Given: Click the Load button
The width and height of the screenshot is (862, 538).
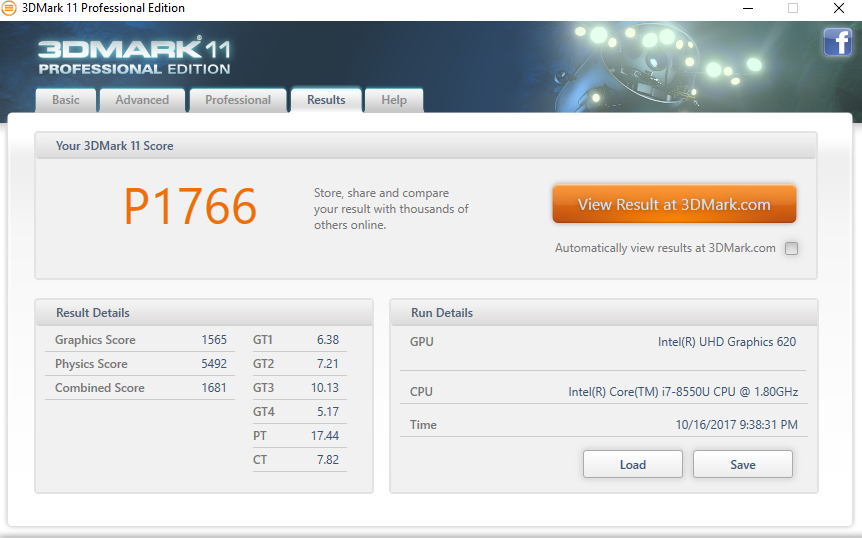Looking at the screenshot, I should (x=632, y=464).
